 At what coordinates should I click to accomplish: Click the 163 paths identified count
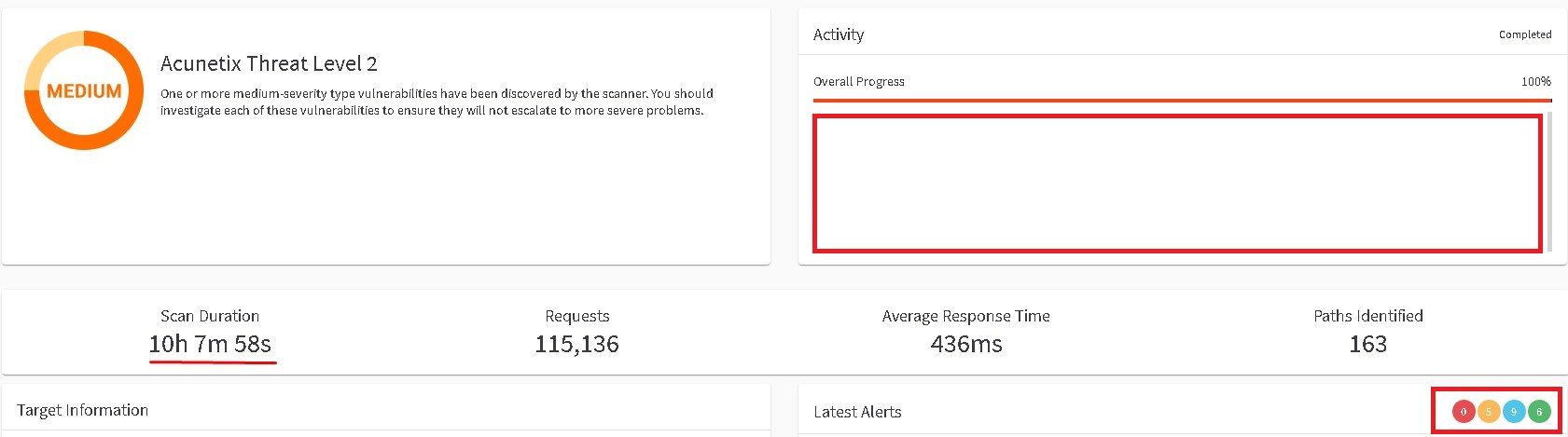click(1367, 344)
